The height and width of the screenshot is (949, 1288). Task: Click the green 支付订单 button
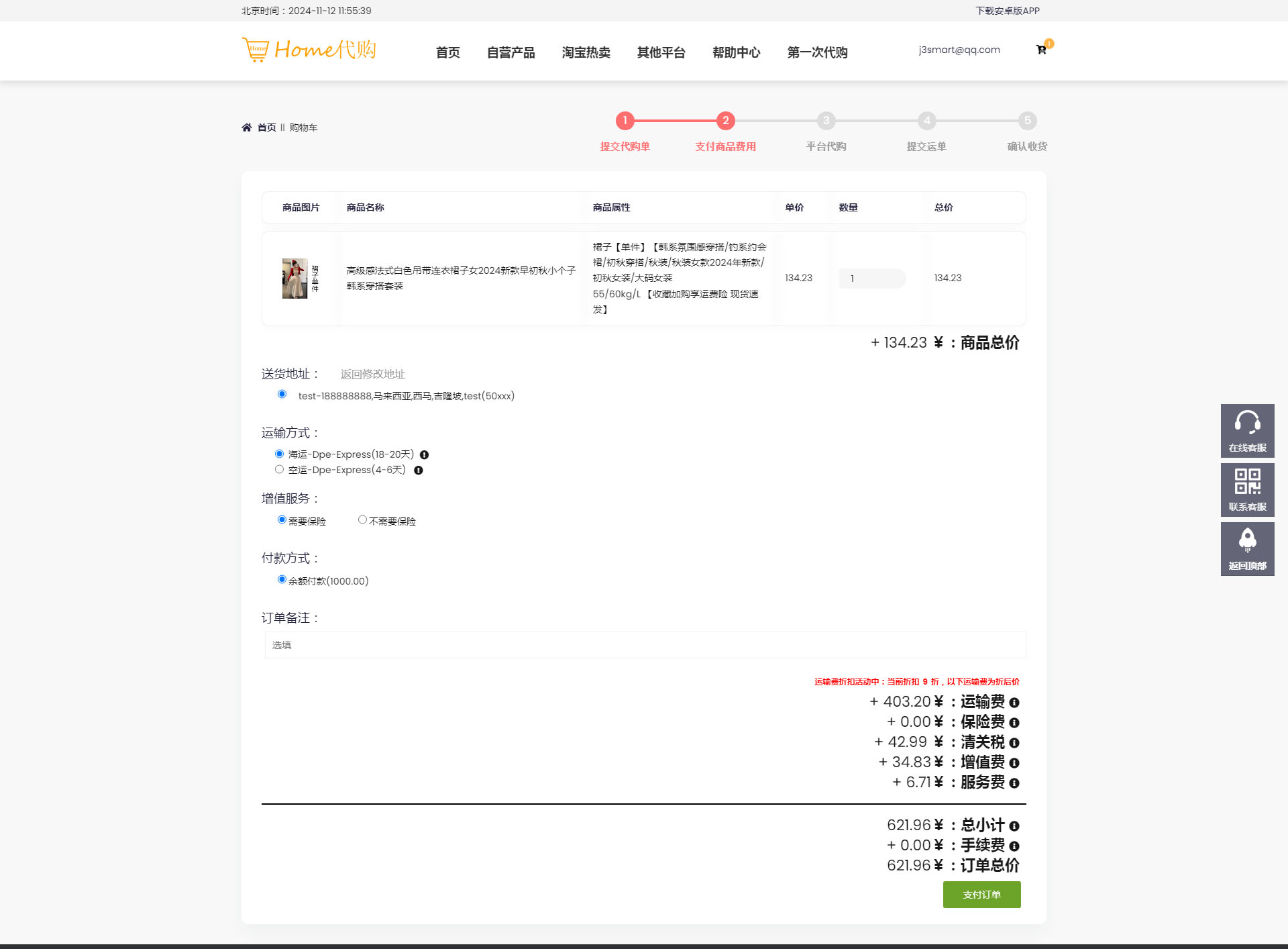pos(981,895)
